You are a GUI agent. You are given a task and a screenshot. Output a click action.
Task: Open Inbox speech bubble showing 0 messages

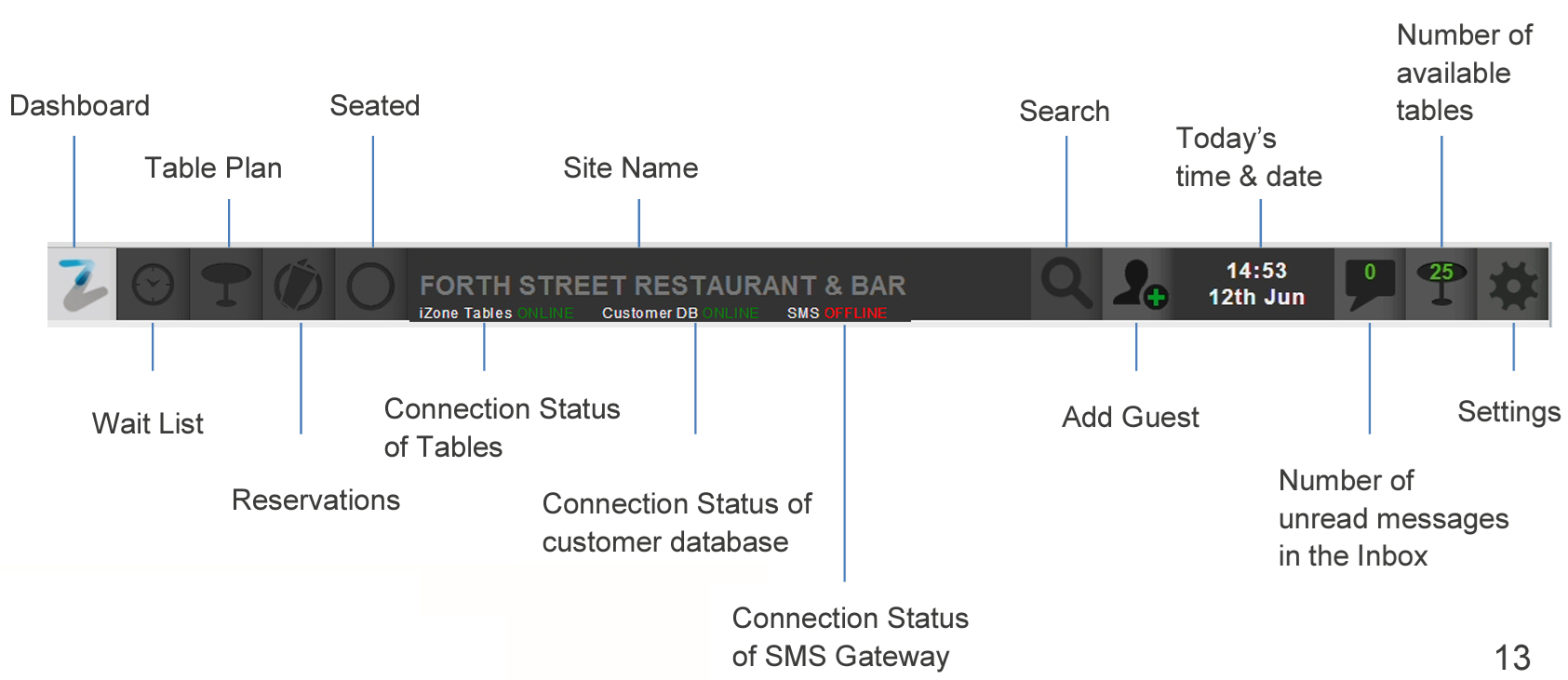click(x=1369, y=284)
